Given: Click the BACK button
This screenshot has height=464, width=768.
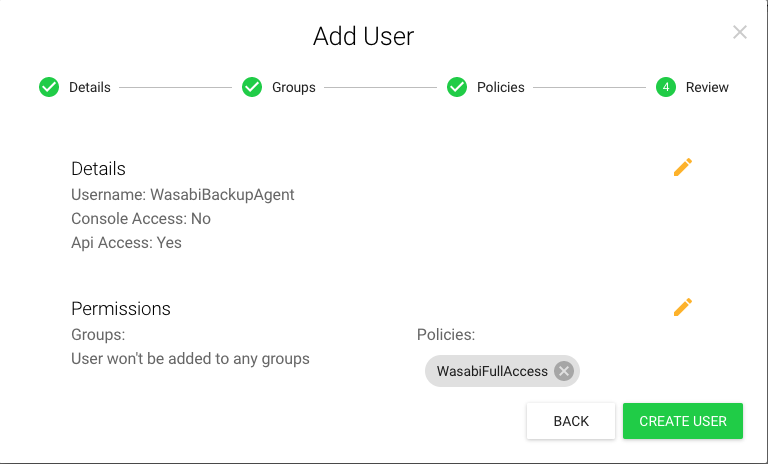Looking at the screenshot, I should [571, 421].
